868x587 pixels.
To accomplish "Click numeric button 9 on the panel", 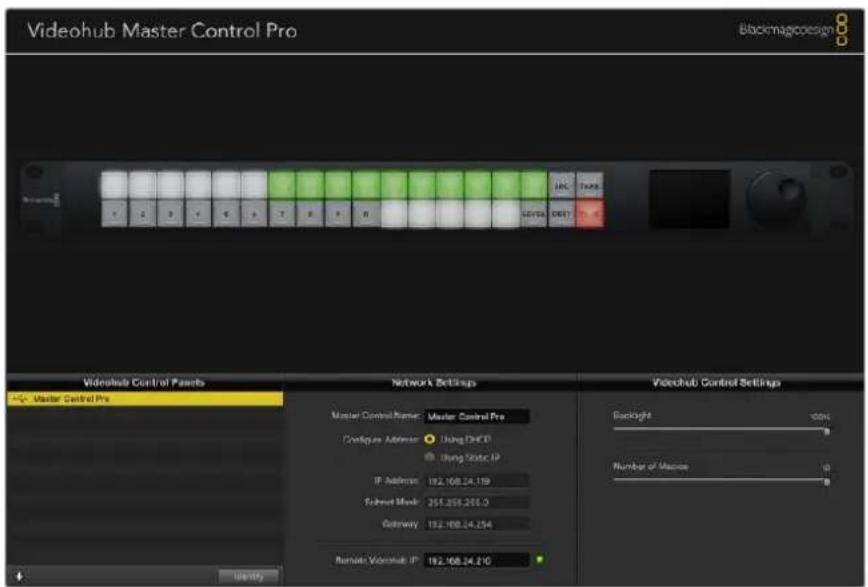I will (338, 214).
